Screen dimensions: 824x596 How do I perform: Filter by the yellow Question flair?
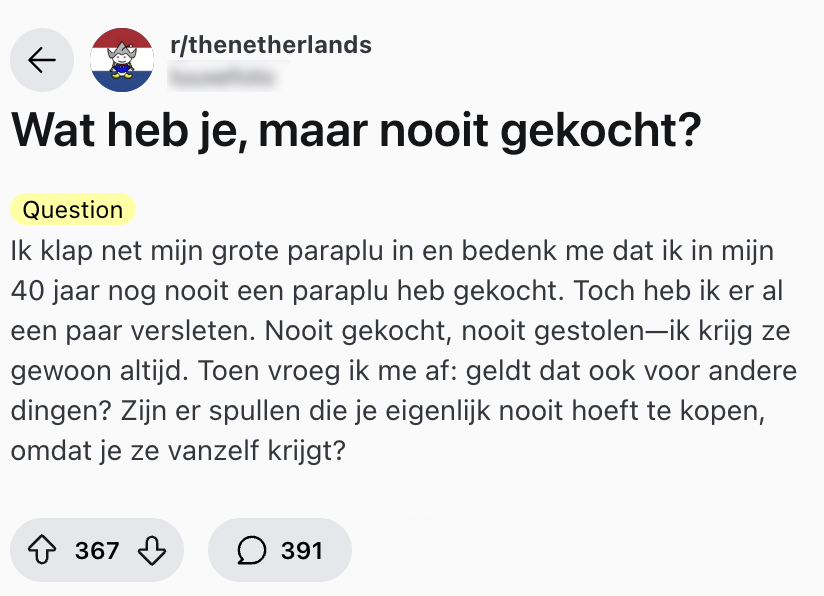[x=73, y=210]
